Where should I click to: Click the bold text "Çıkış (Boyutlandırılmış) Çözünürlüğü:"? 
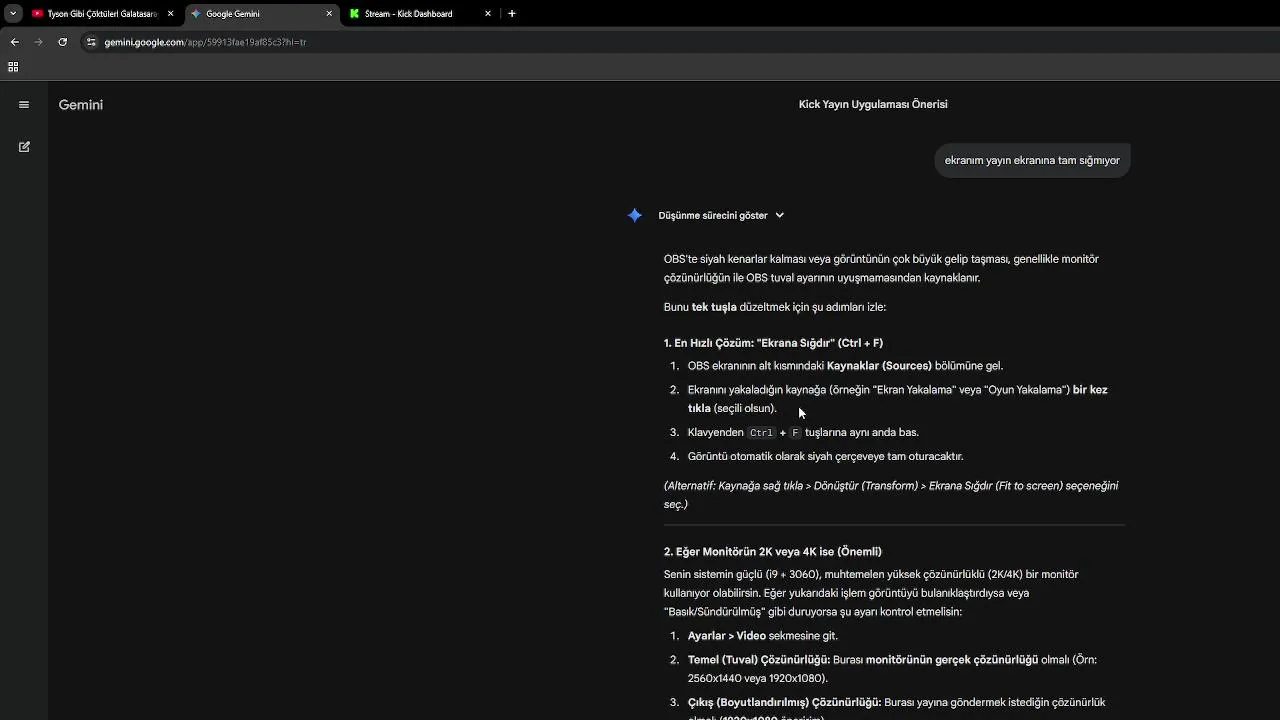pyautogui.click(x=785, y=702)
